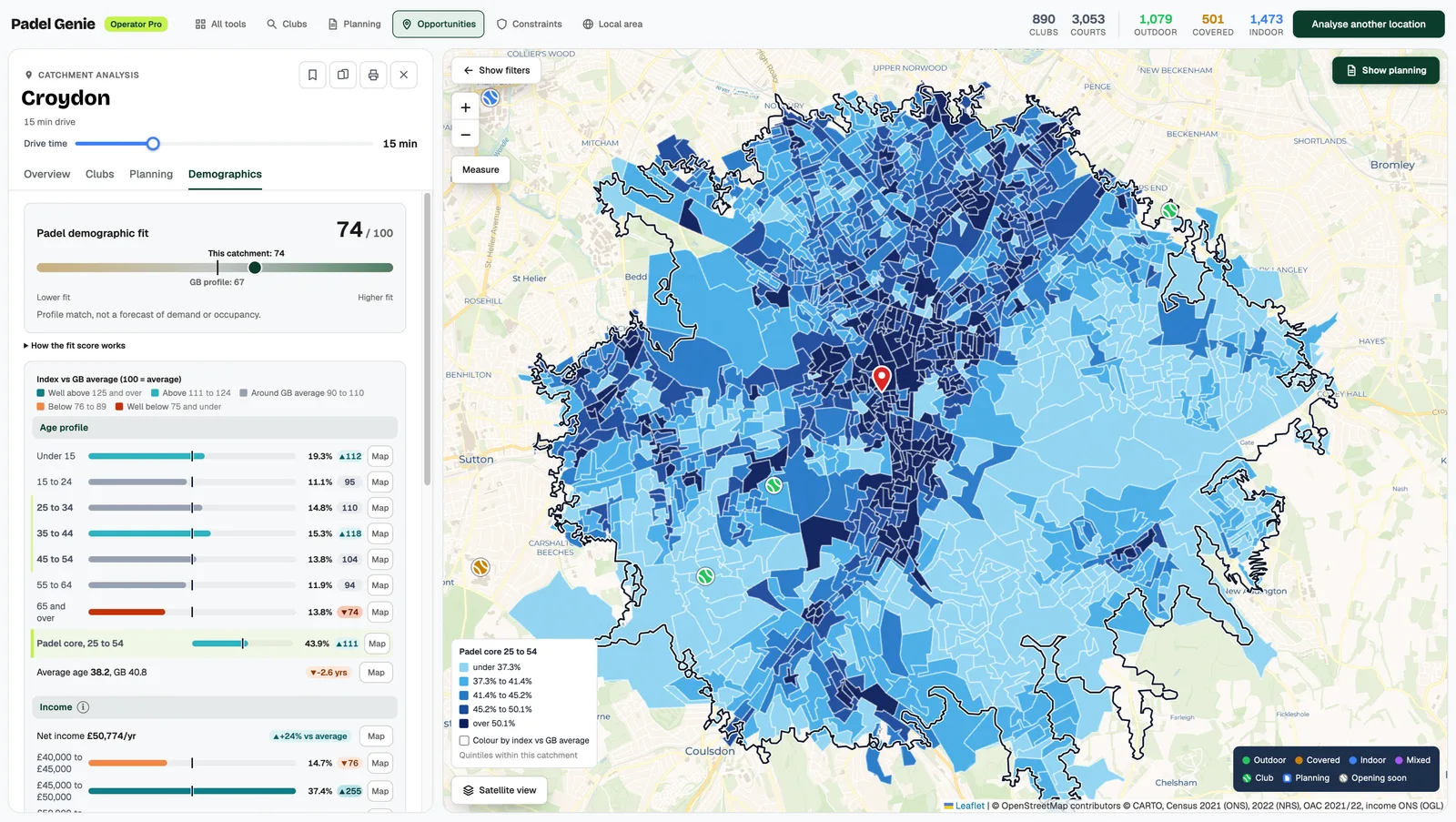Screen dimensions: 1456x822
Task: Click the compare panels icon
Action: click(x=343, y=75)
